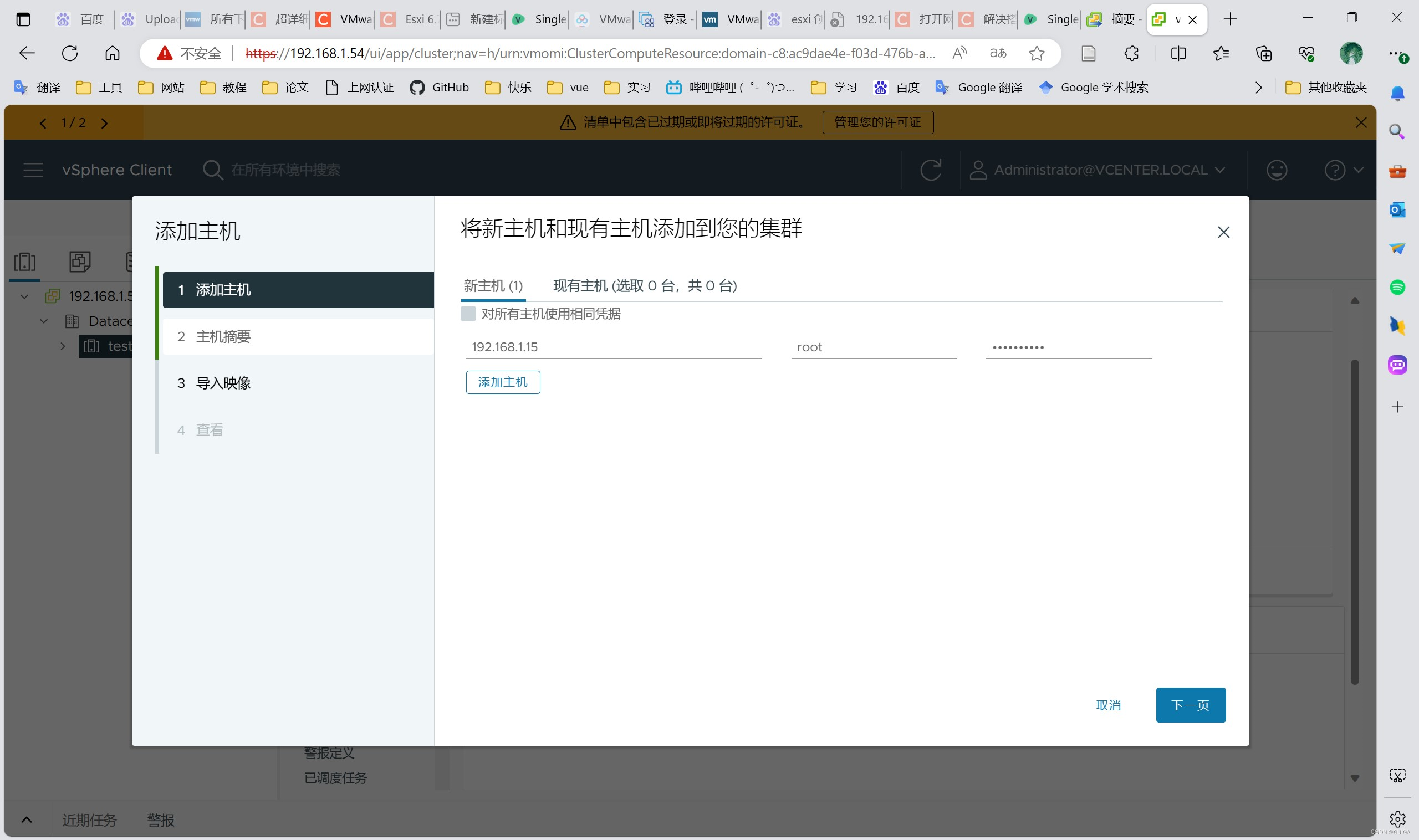This screenshot has height=840, width=1419.
Task: Click the browser home icon
Action: (x=112, y=53)
